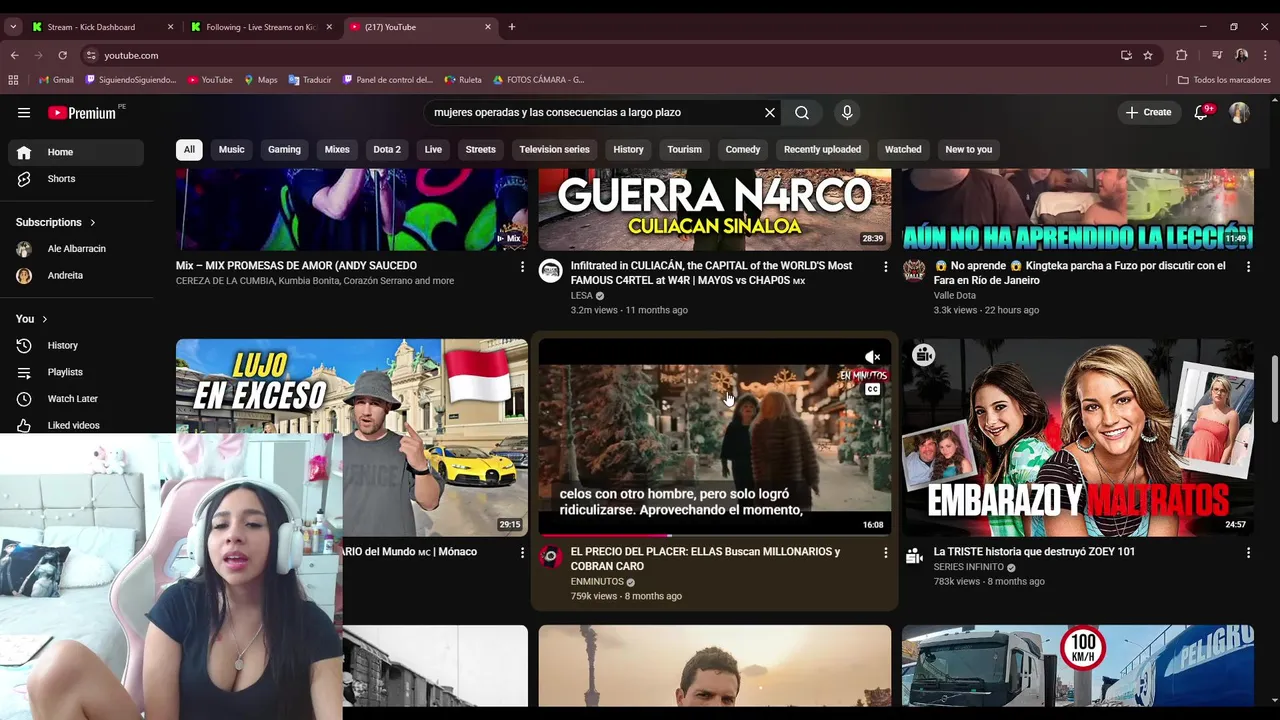This screenshot has height=720, width=1280.
Task: Select the Live filter chip
Action: pyautogui.click(x=433, y=150)
